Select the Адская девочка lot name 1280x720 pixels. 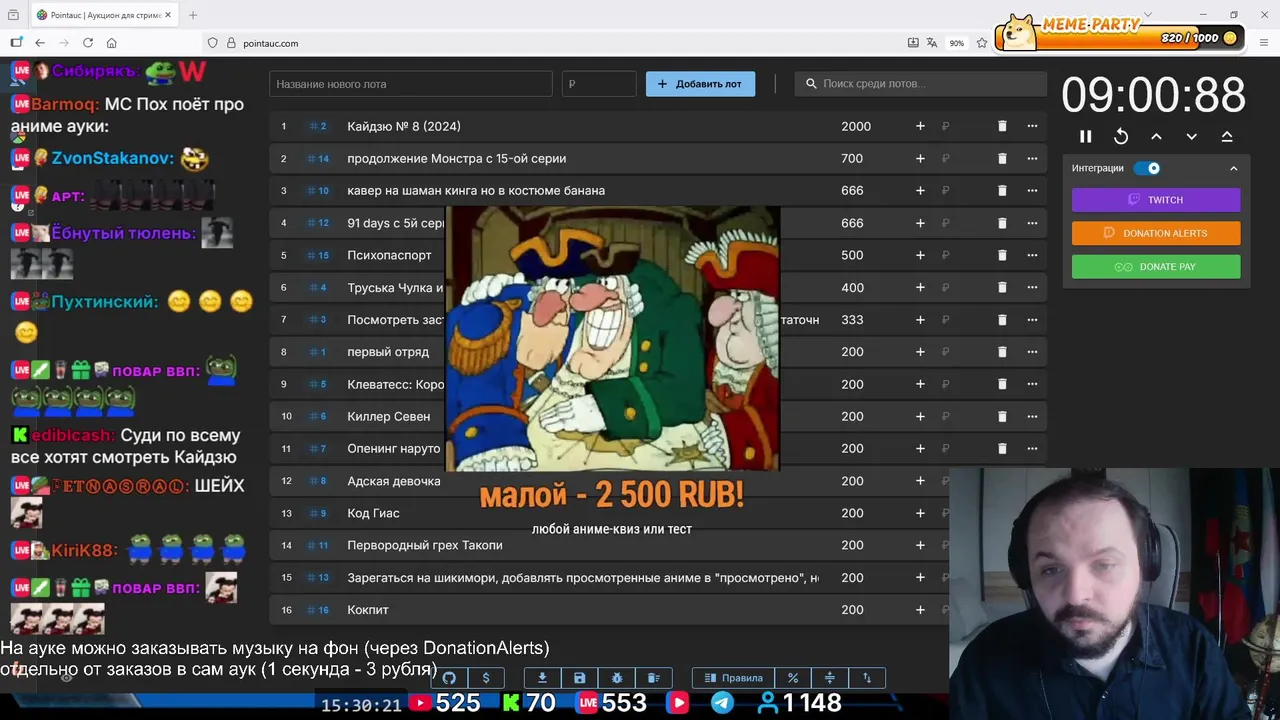point(394,481)
